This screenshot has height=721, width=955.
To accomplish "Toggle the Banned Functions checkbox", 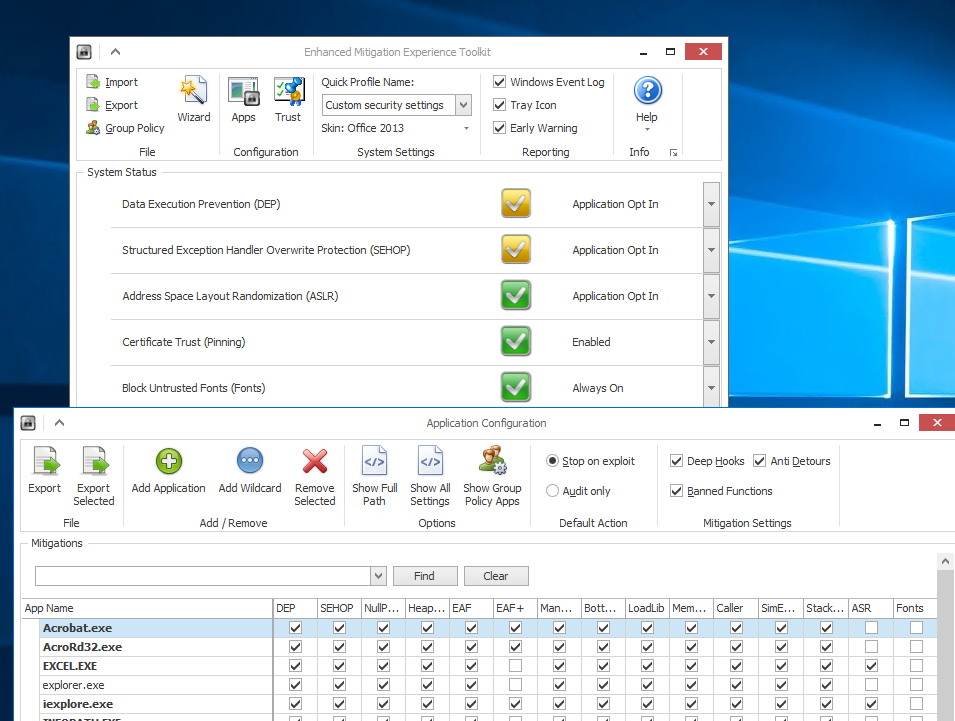I will (676, 491).
